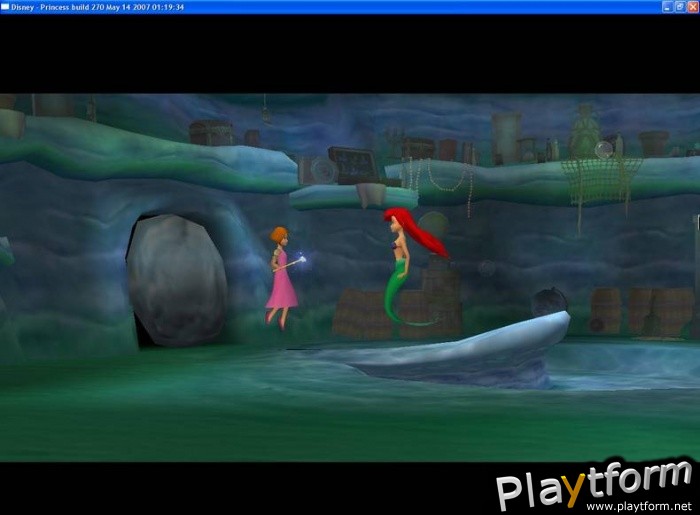This screenshot has width=700, height=515.
Task: Click the window's title bar app icon
Action: [5, 7]
